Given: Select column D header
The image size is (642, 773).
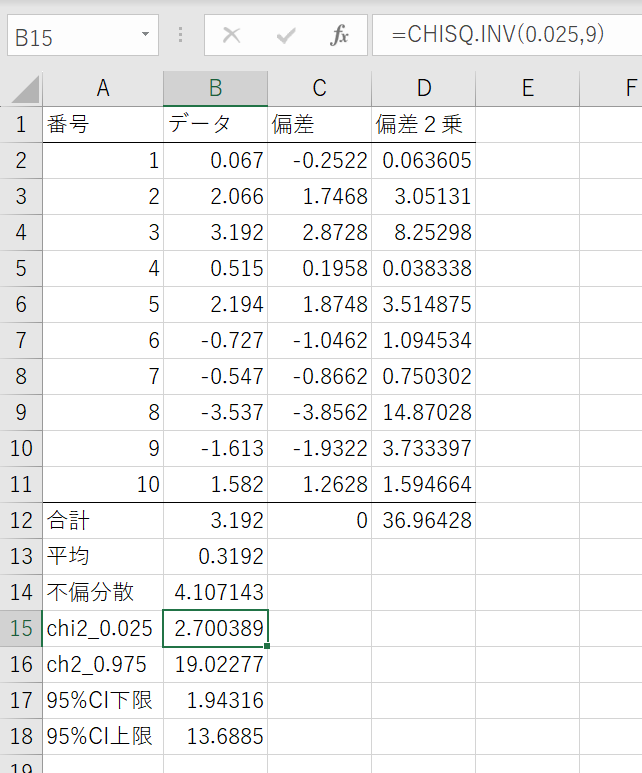Looking at the screenshot, I should tap(424, 89).
